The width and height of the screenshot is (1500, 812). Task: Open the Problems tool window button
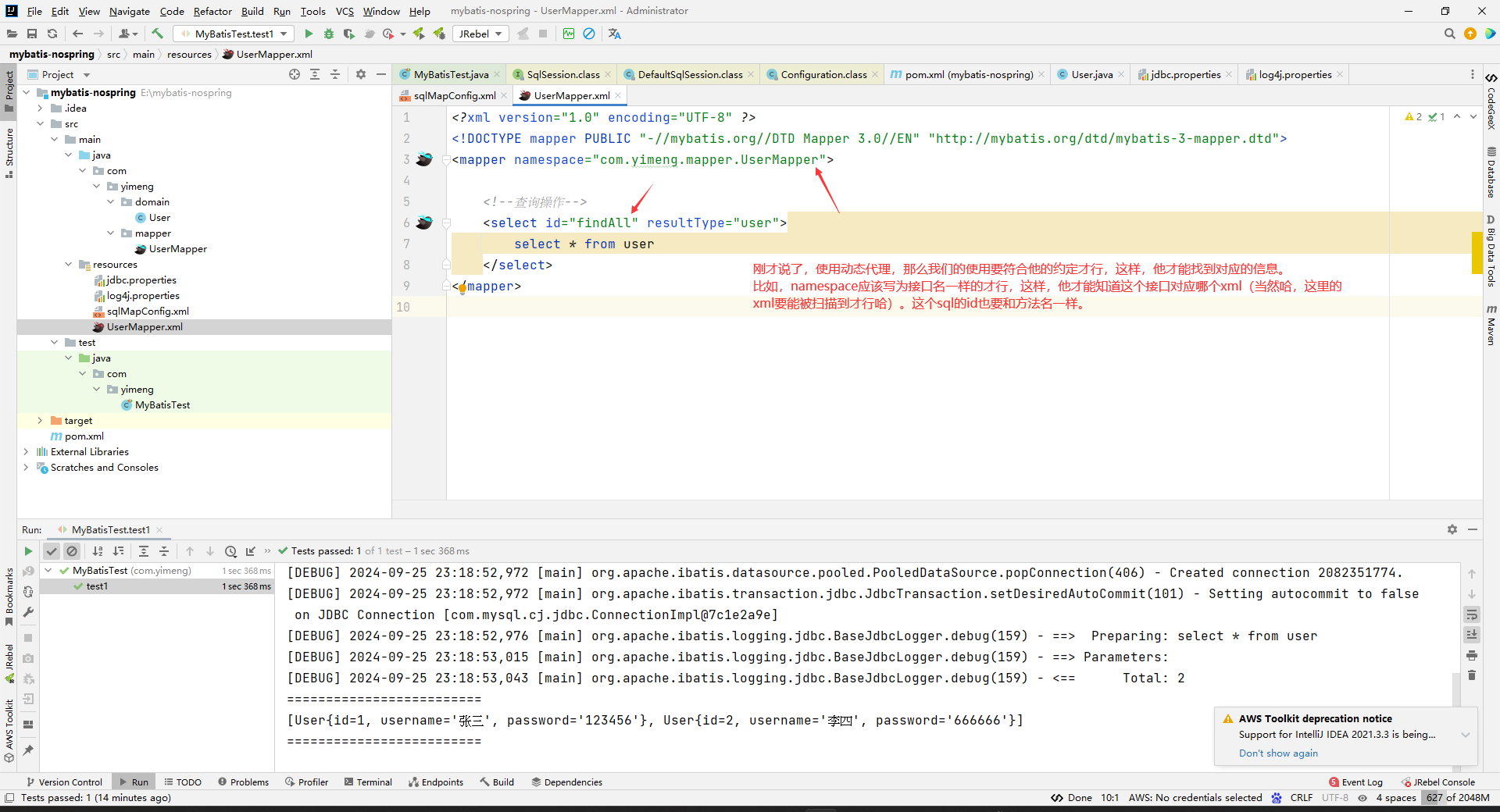pyautogui.click(x=243, y=782)
